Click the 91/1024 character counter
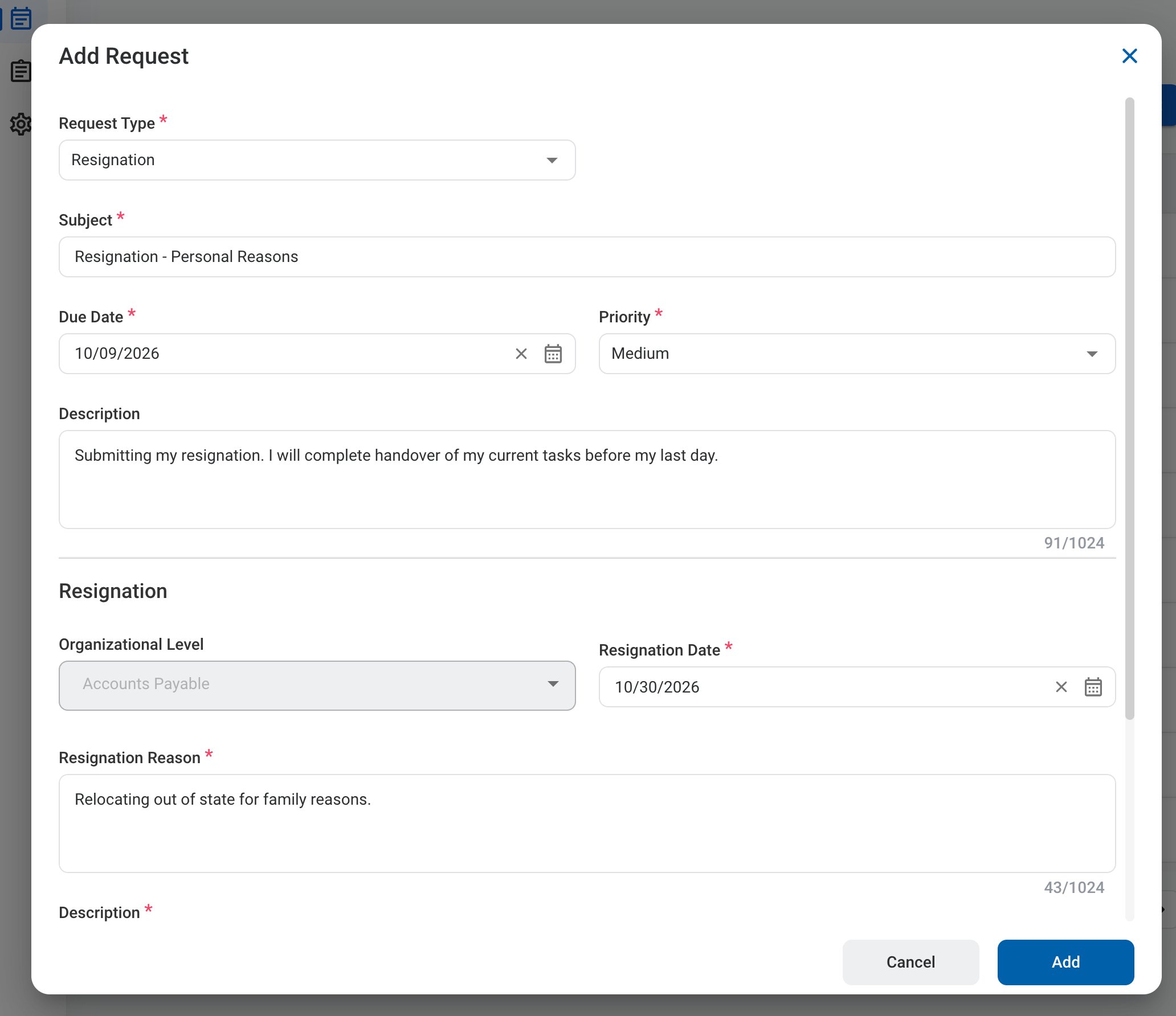1176x1016 pixels. click(x=1073, y=543)
